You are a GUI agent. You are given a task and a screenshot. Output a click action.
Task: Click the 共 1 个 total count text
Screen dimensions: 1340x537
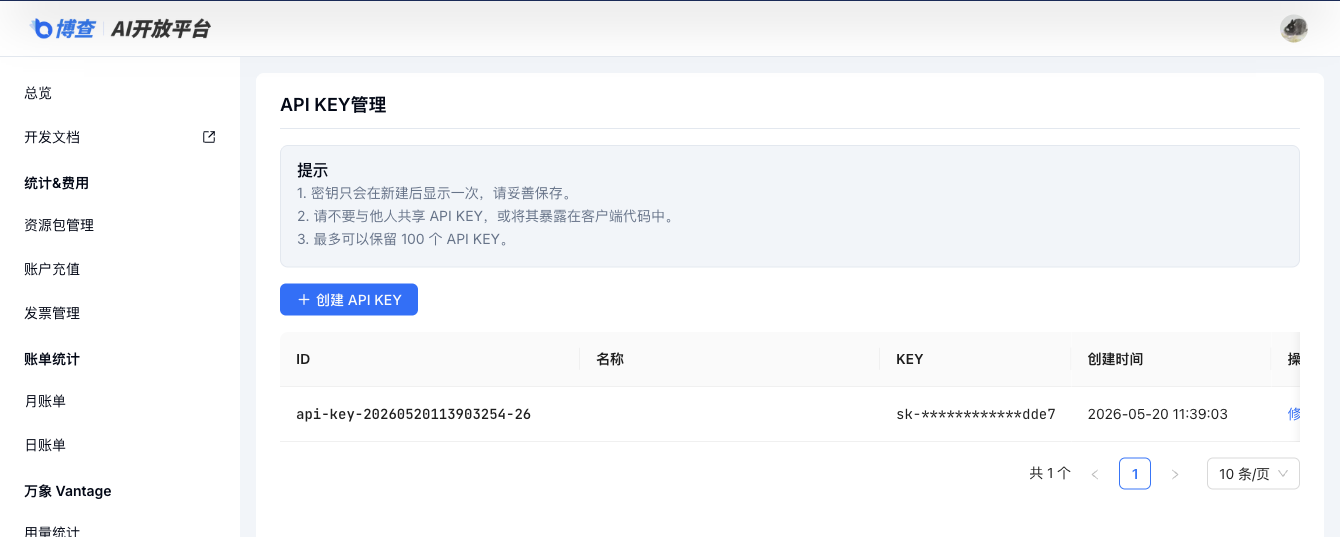click(x=1050, y=474)
